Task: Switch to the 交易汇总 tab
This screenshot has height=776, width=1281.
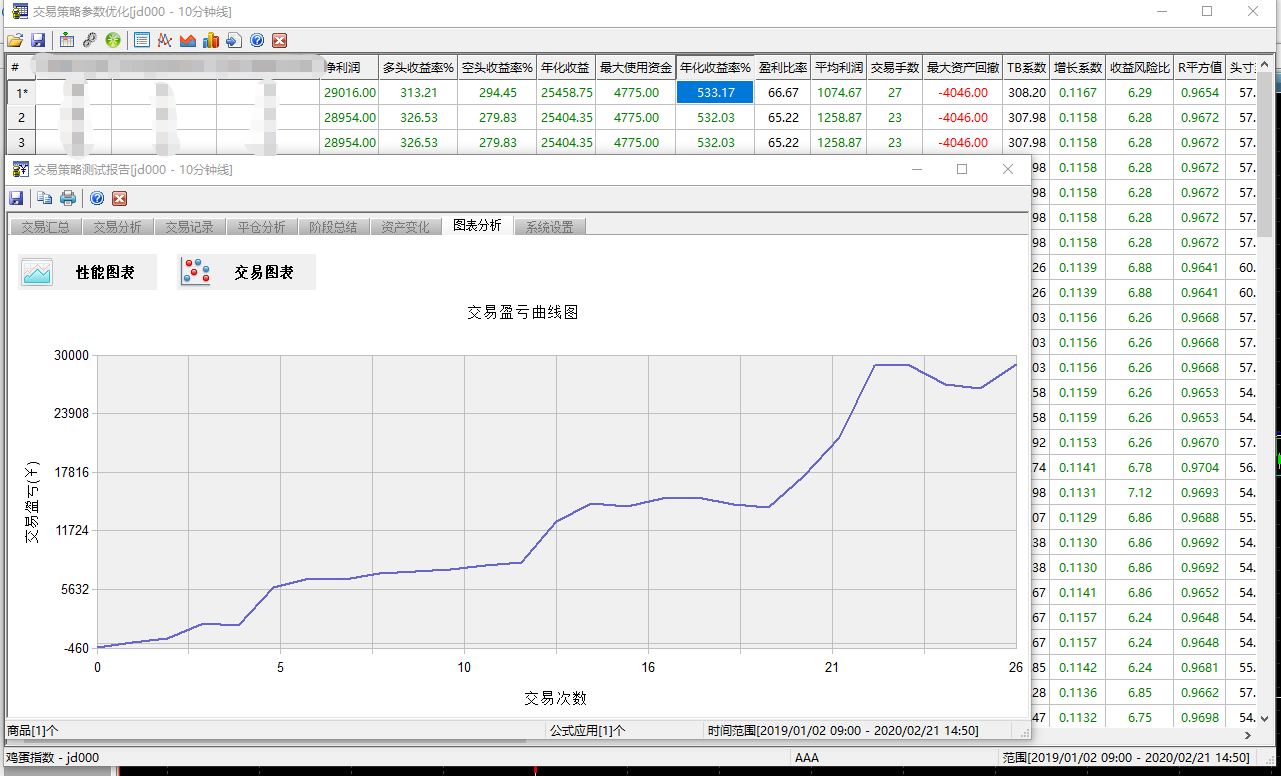Action: point(45,227)
